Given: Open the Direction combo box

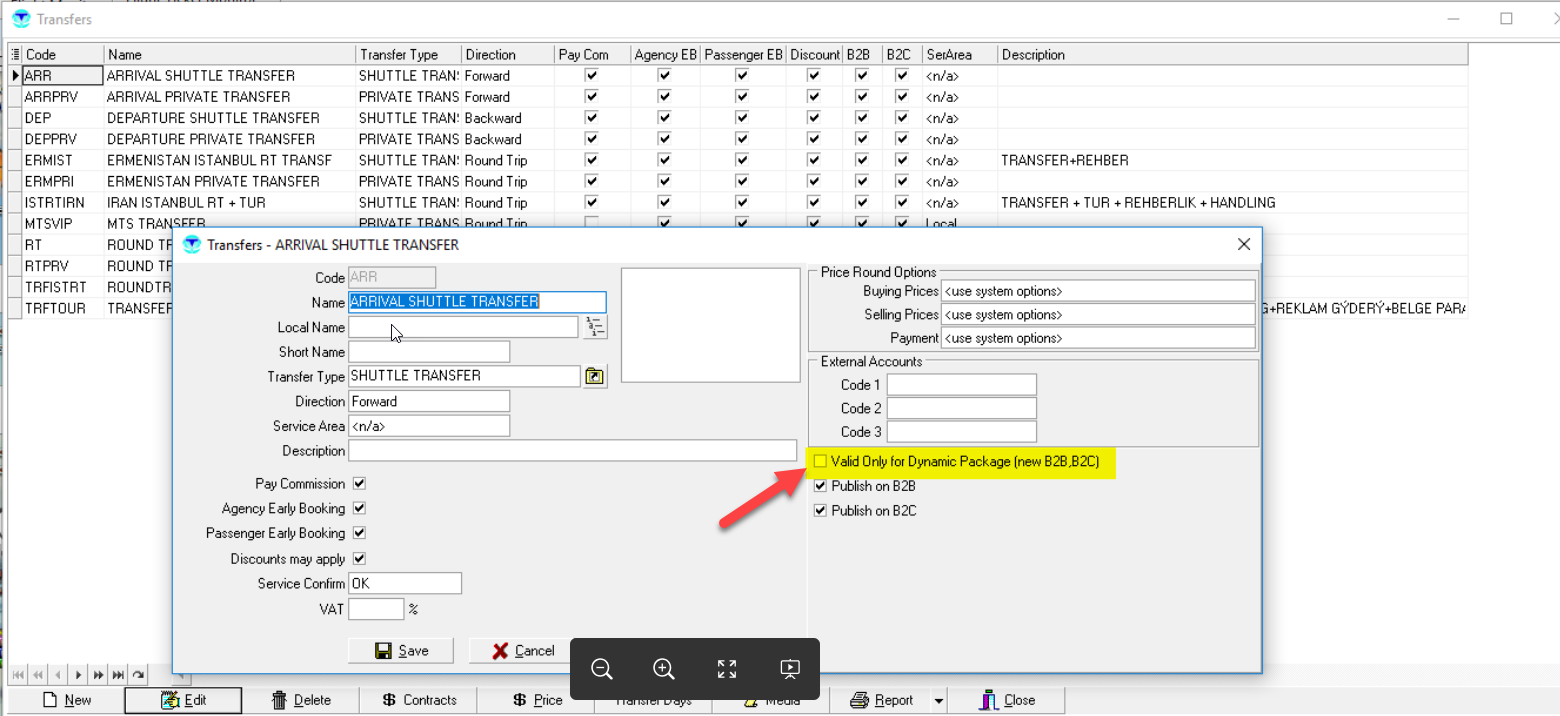Looking at the screenshot, I should pos(429,401).
